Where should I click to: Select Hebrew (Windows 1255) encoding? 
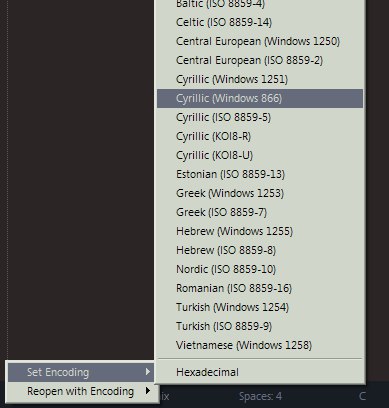(260, 231)
